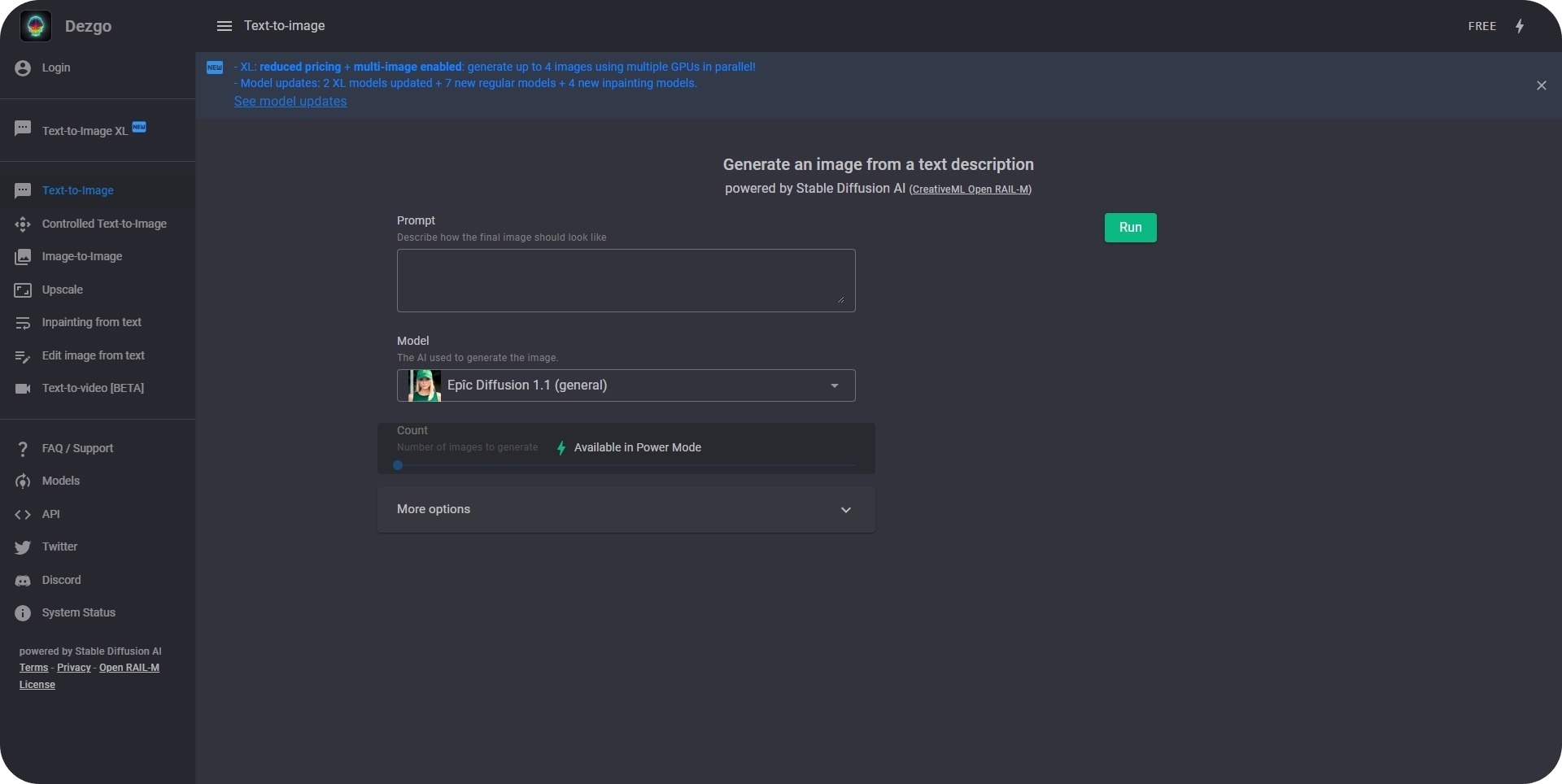Click the NEW badge icon in announcement banner
The height and width of the screenshot is (784, 1562).
point(215,68)
